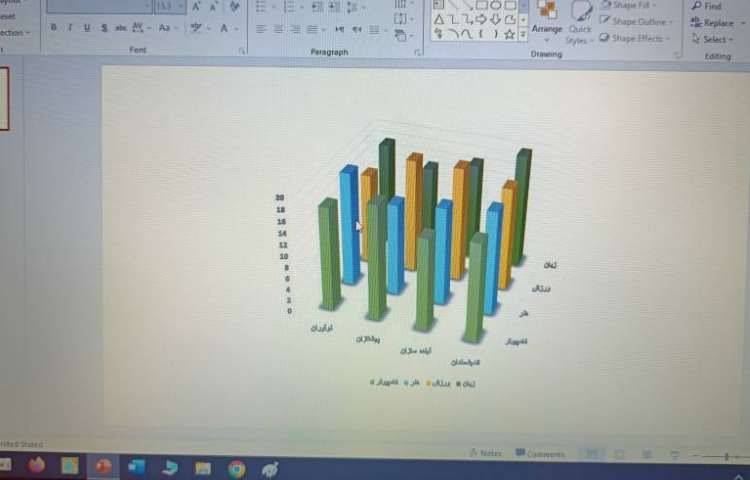Toggle text shadow formatting
This screenshot has height=480, width=750.
(x=104, y=28)
